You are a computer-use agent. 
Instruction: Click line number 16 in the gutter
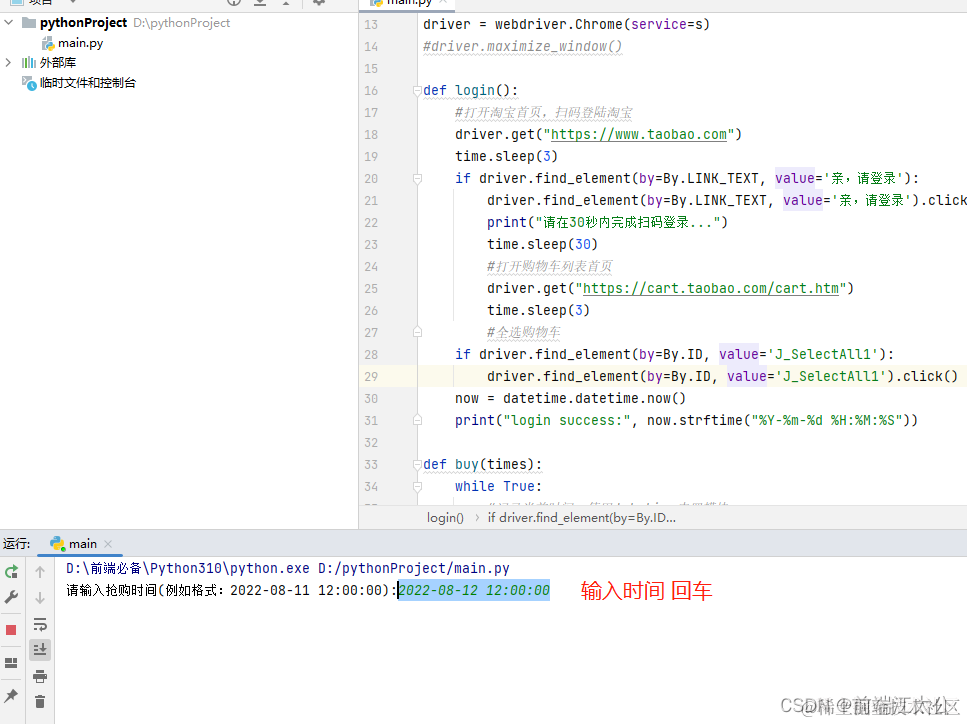click(x=371, y=91)
